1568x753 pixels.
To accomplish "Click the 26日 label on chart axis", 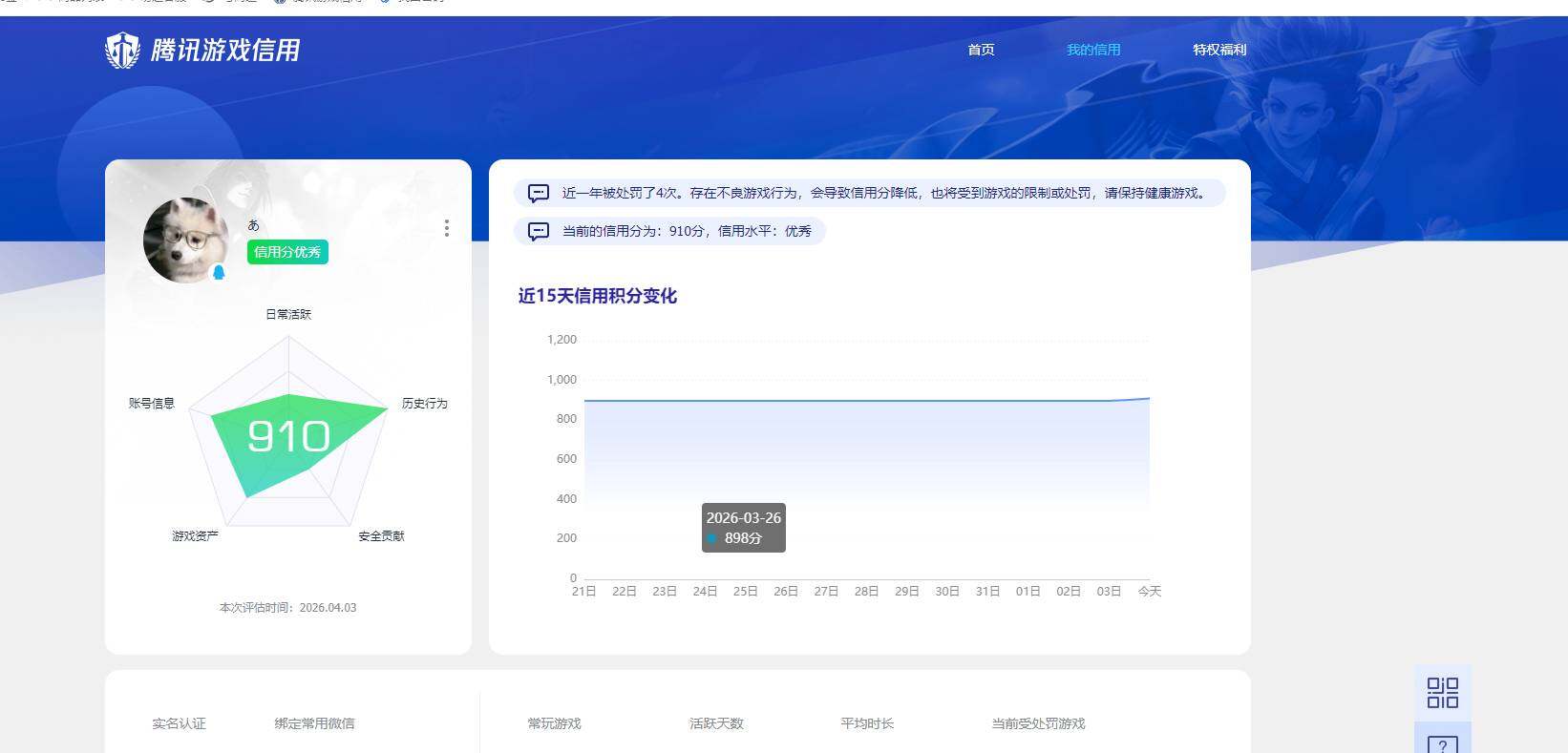I will 786,592.
